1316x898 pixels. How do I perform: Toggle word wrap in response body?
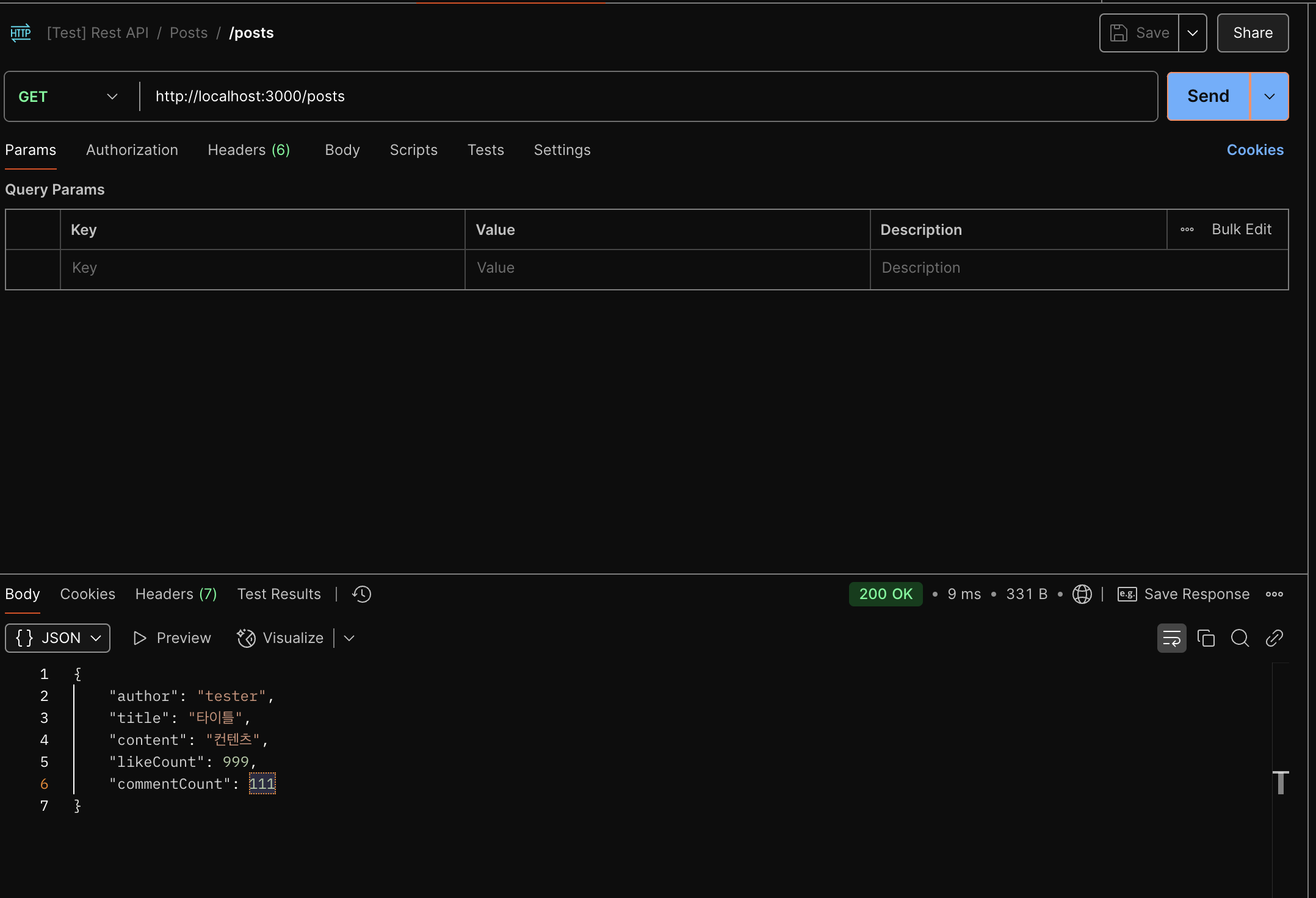click(1171, 638)
